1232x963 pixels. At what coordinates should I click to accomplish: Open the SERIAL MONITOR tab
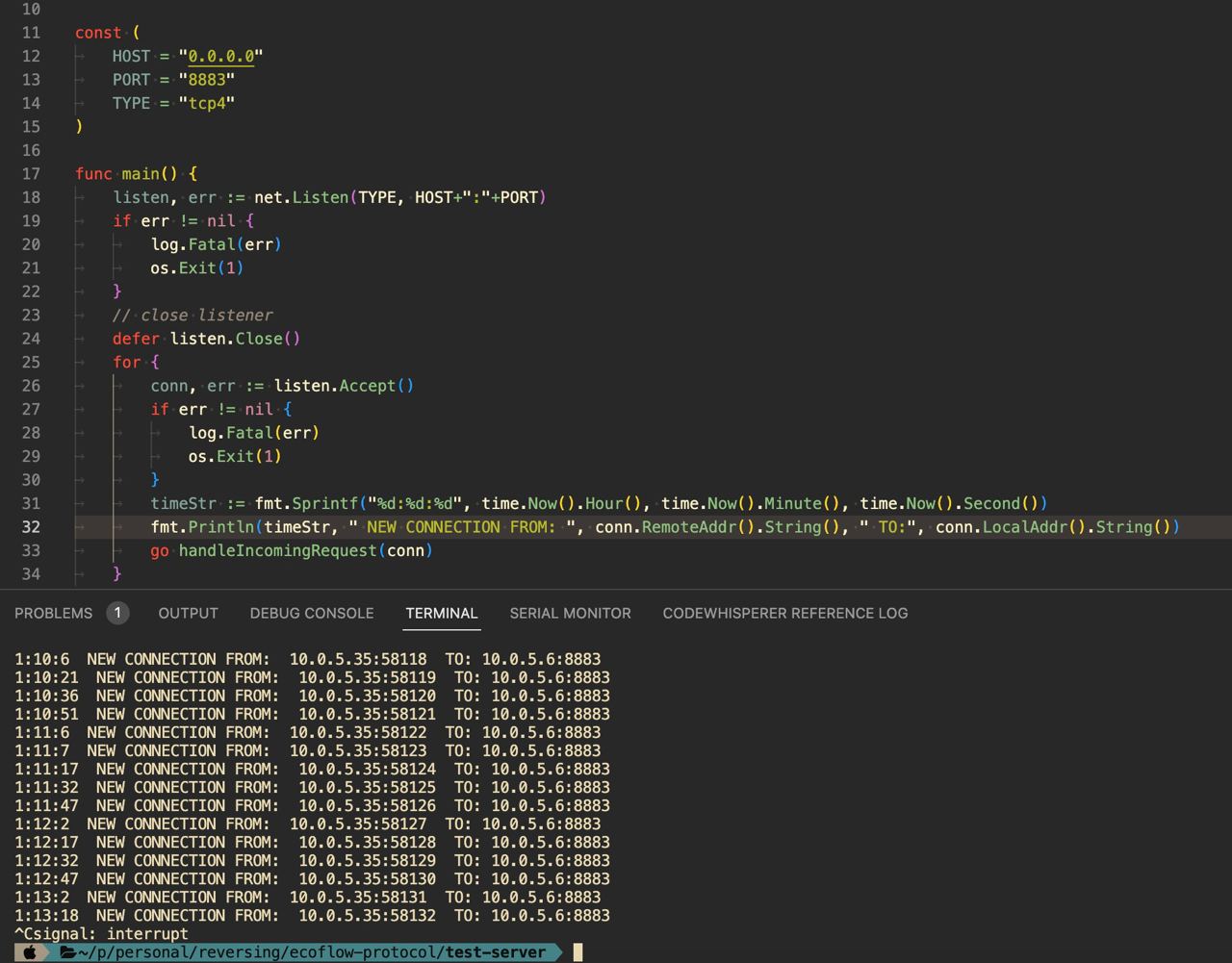point(571,613)
